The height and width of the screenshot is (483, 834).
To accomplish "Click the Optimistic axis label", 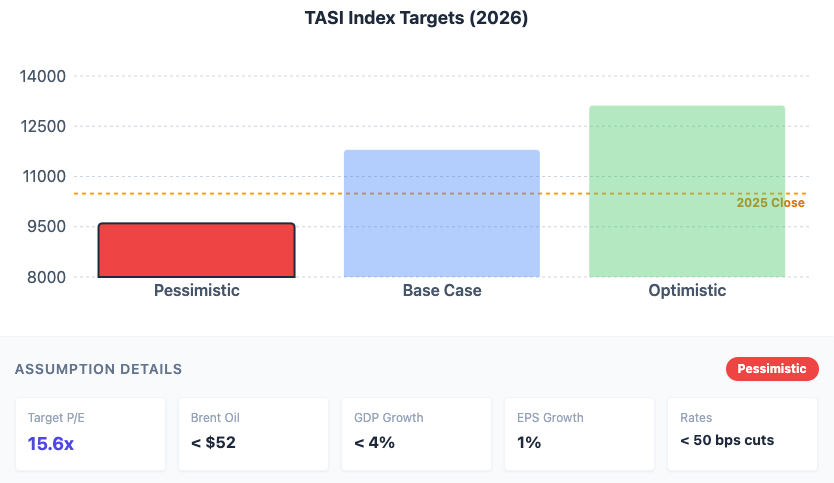I will tap(687, 291).
